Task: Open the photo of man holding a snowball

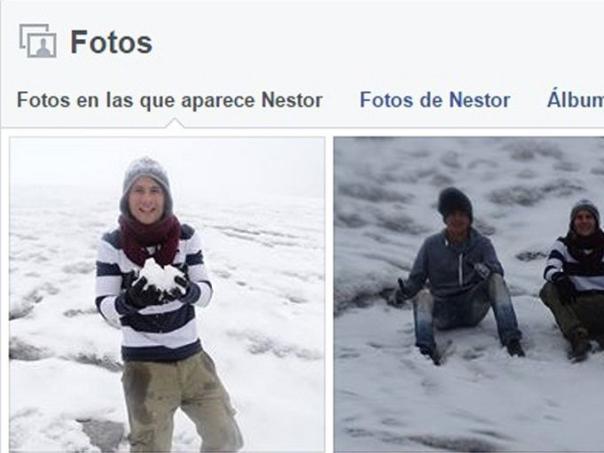Action: point(167,295)
